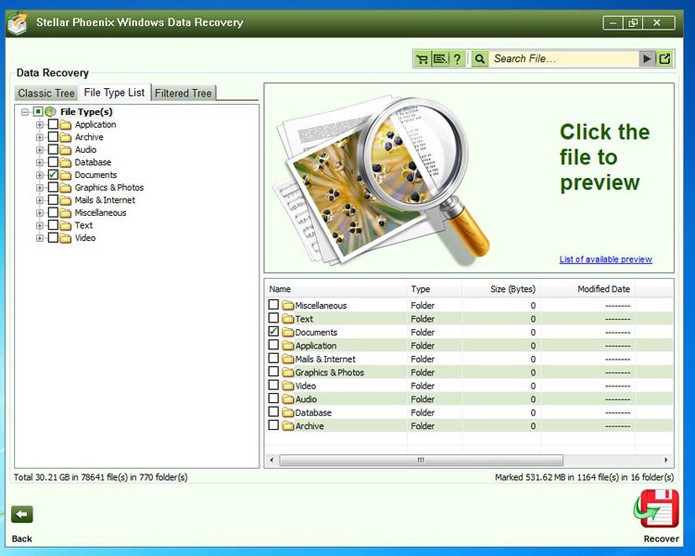Expand the Miscellaneous tree node
This screenshot has height=556, width=695.
(39, 213)
